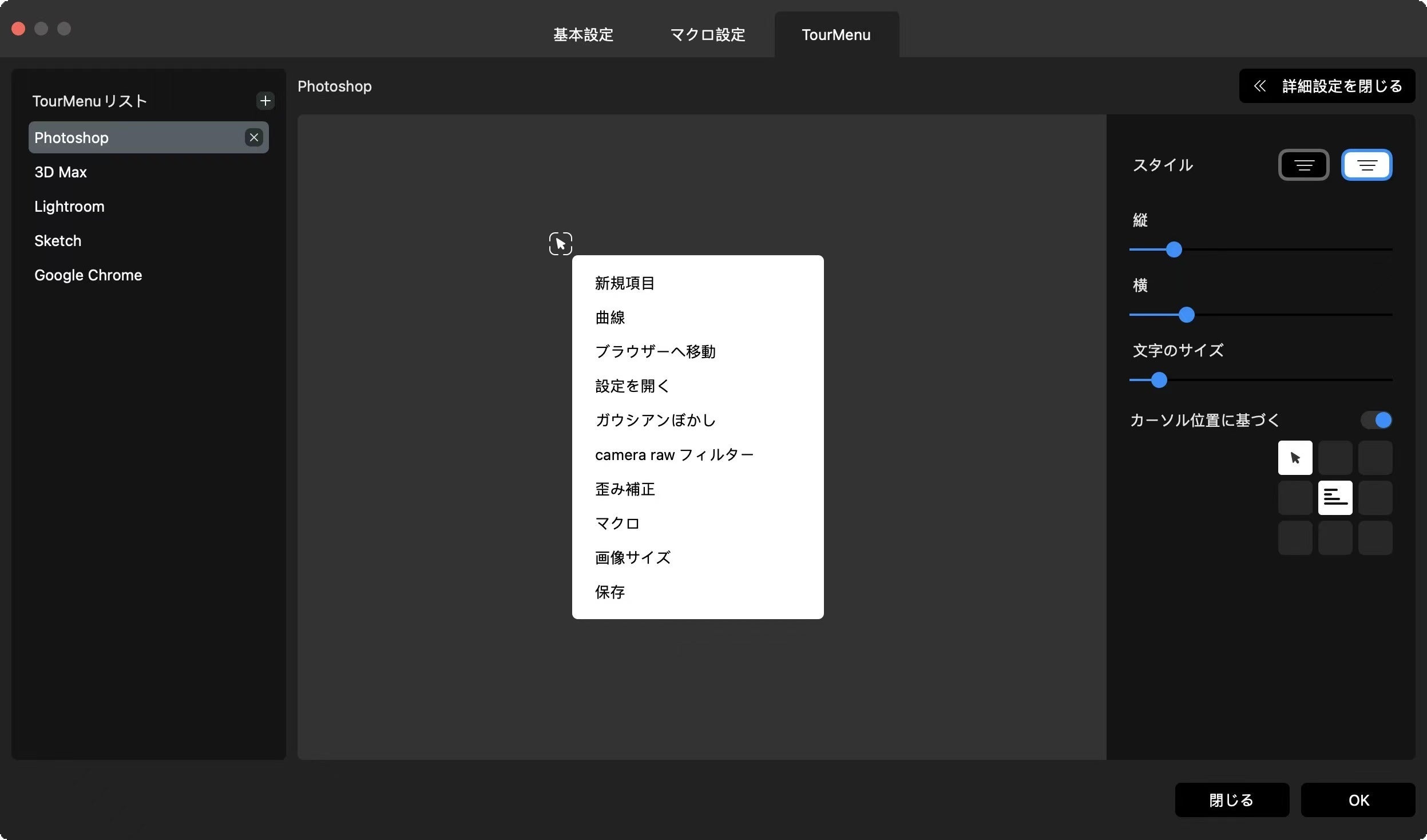Select the dark menu style icon
1427x840 pixels.
(1303, 165)
